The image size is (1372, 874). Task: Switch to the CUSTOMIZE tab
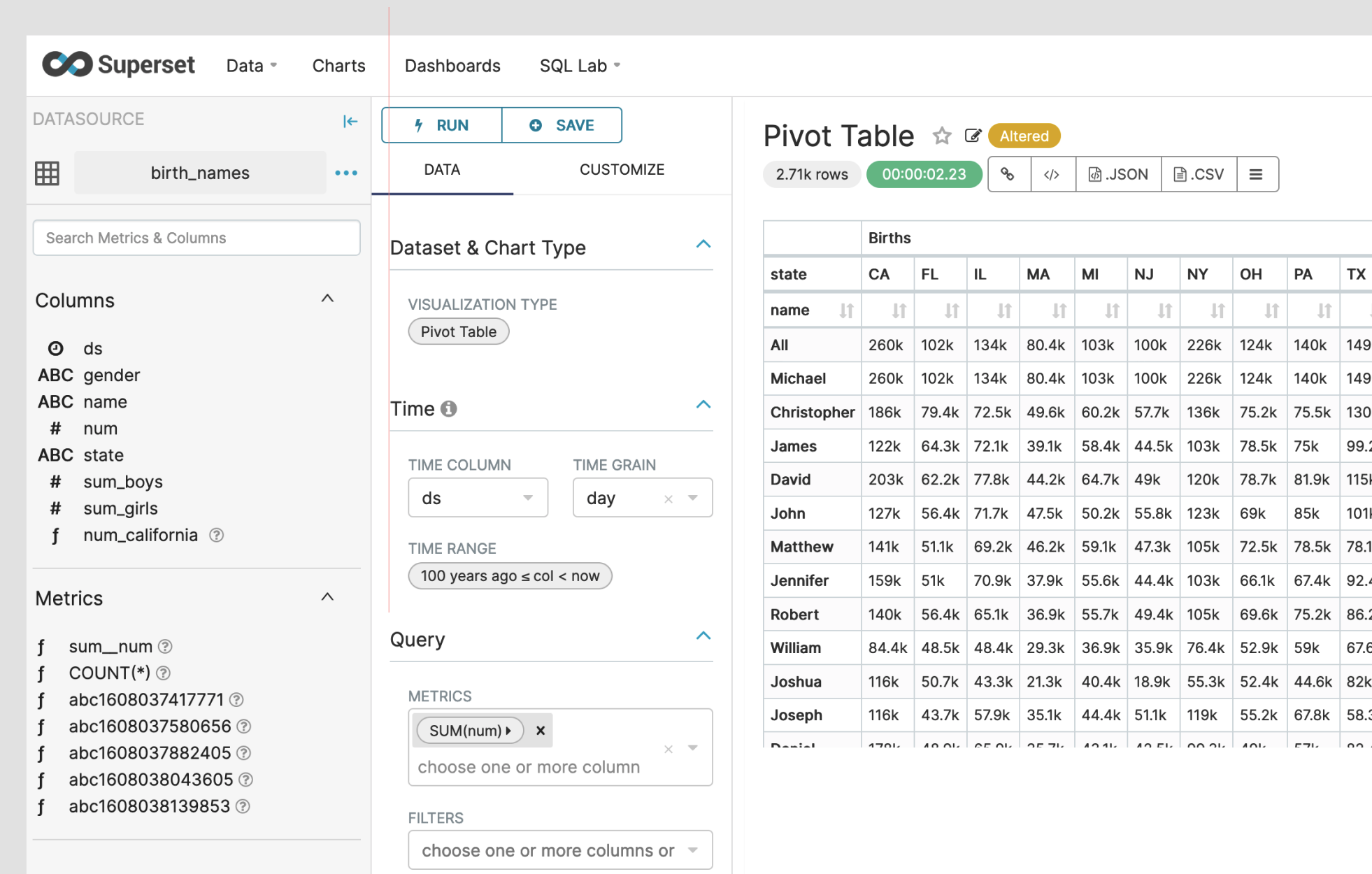pyautogui.click(x=622, y=169)
